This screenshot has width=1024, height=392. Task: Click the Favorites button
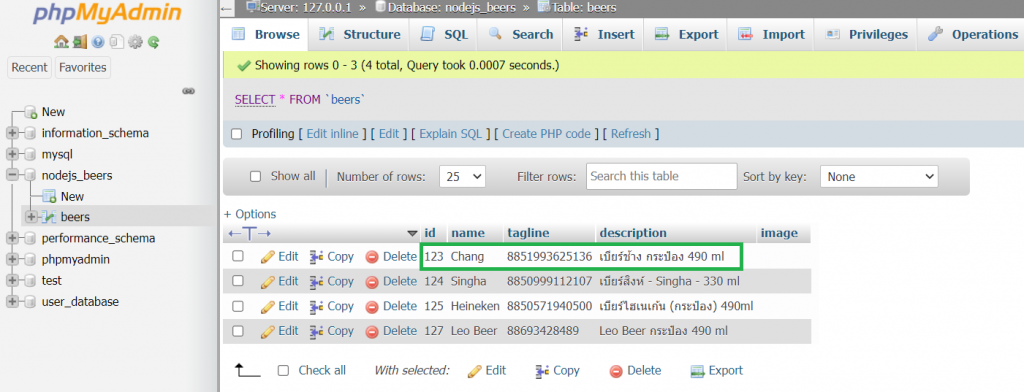83,67
